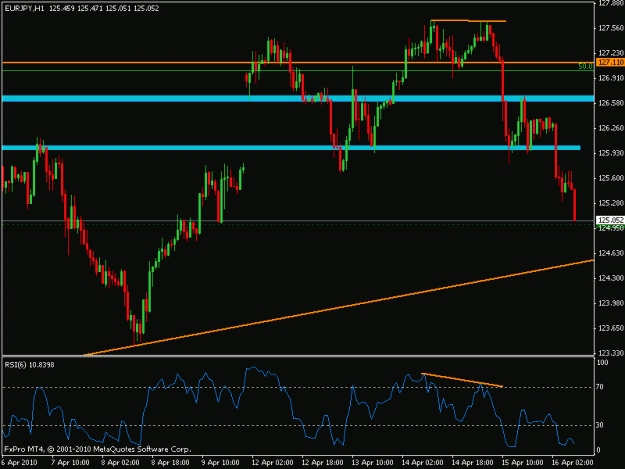625x469 pixels.
Task: Click the 125.600 price scale value
Action: (x=611, y=178)
